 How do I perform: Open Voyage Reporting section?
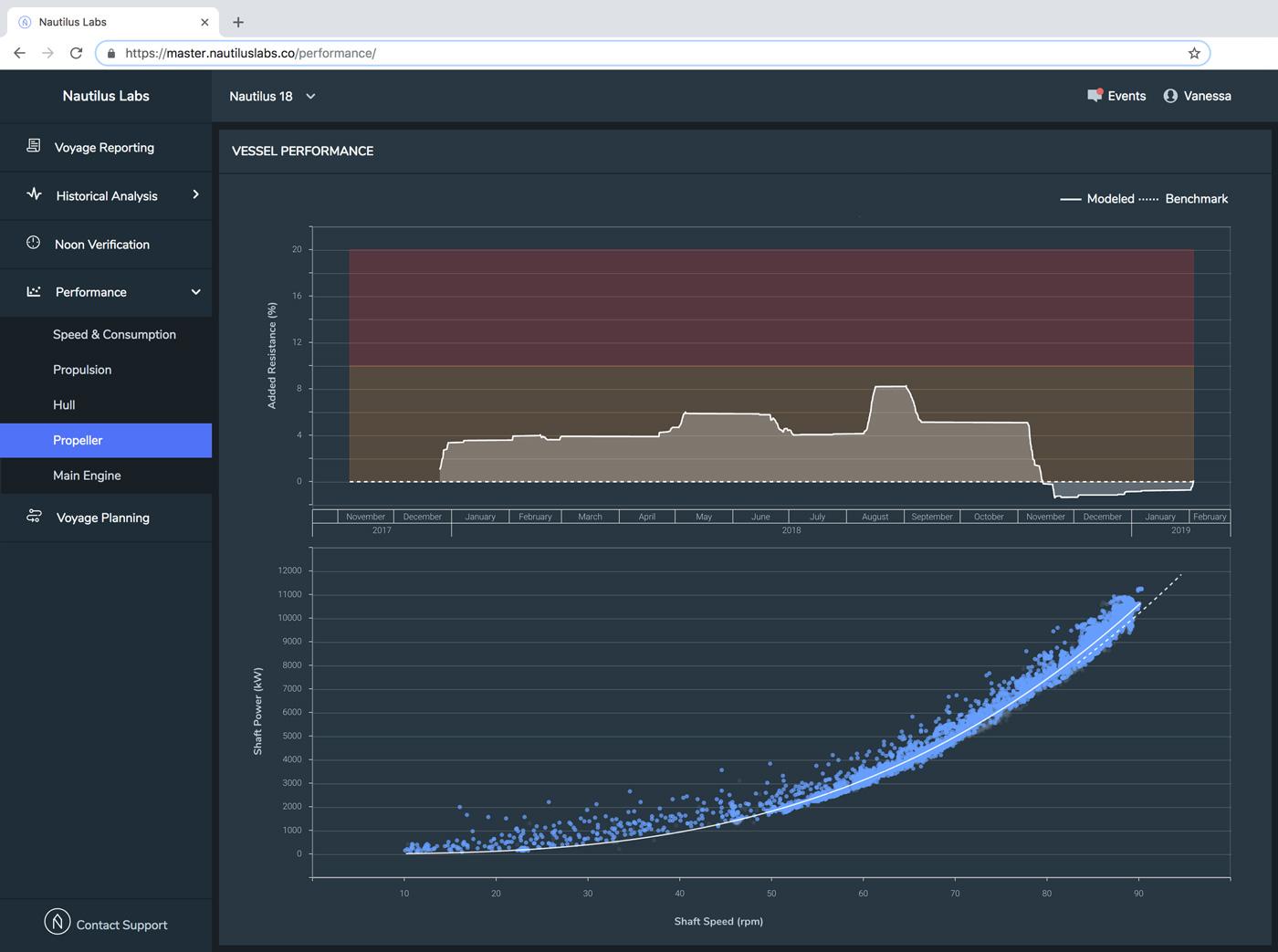click(106, 147)
